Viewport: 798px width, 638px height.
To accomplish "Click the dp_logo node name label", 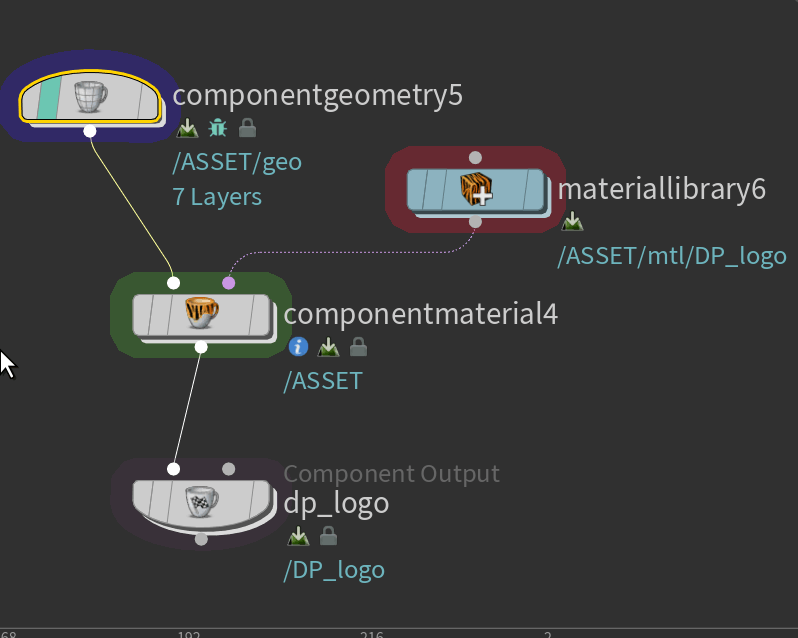I will point(336,504).
